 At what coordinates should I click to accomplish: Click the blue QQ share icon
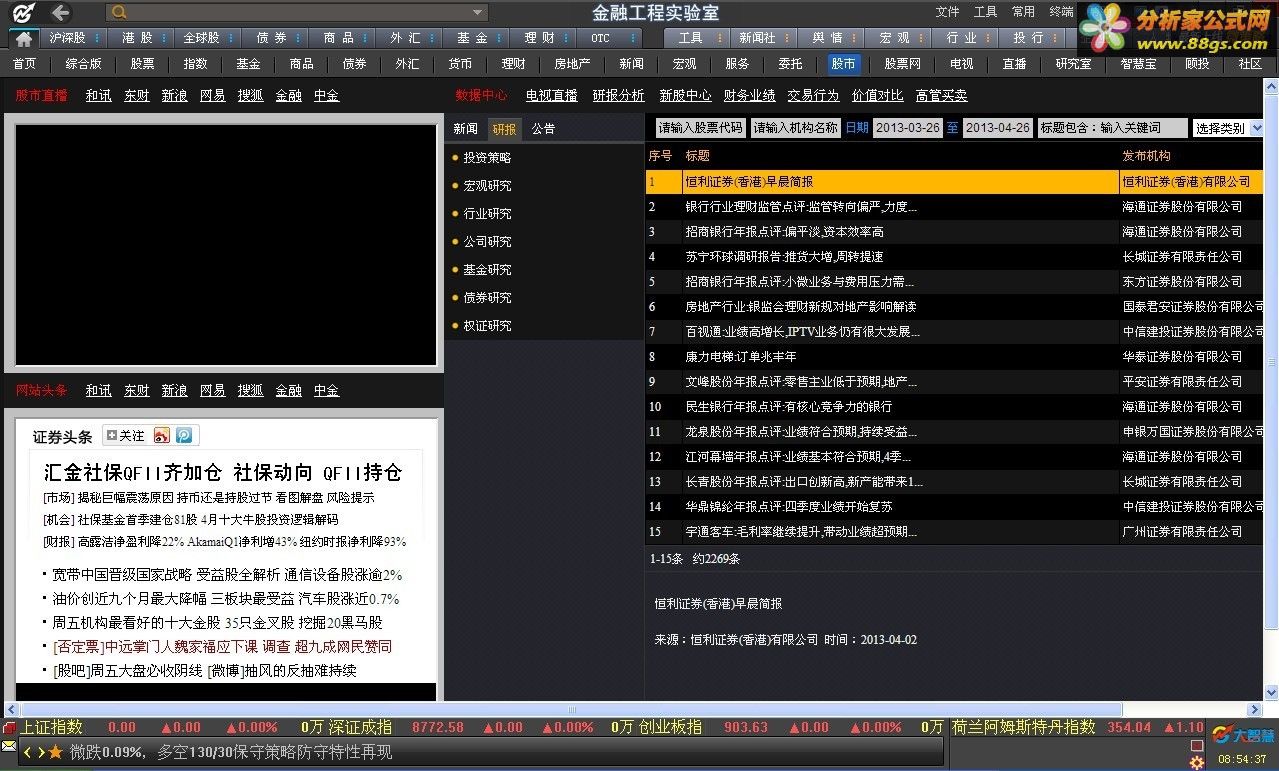pyautogui.click(x=184, y=436)
